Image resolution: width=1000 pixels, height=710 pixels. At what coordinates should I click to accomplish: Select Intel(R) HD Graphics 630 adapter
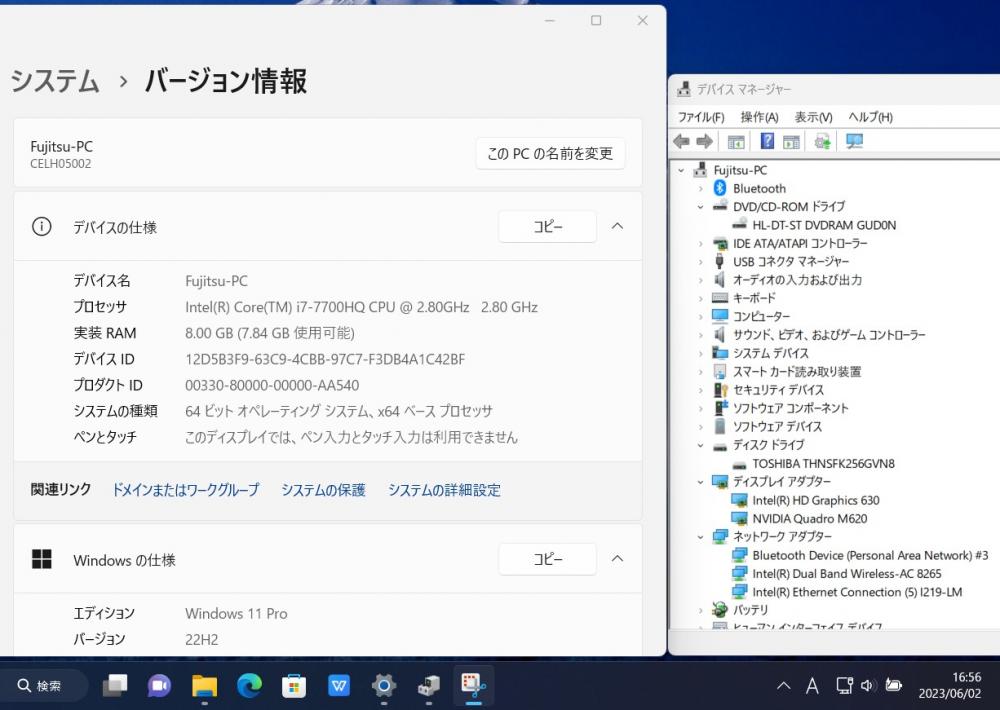click(x=816, y=500)
